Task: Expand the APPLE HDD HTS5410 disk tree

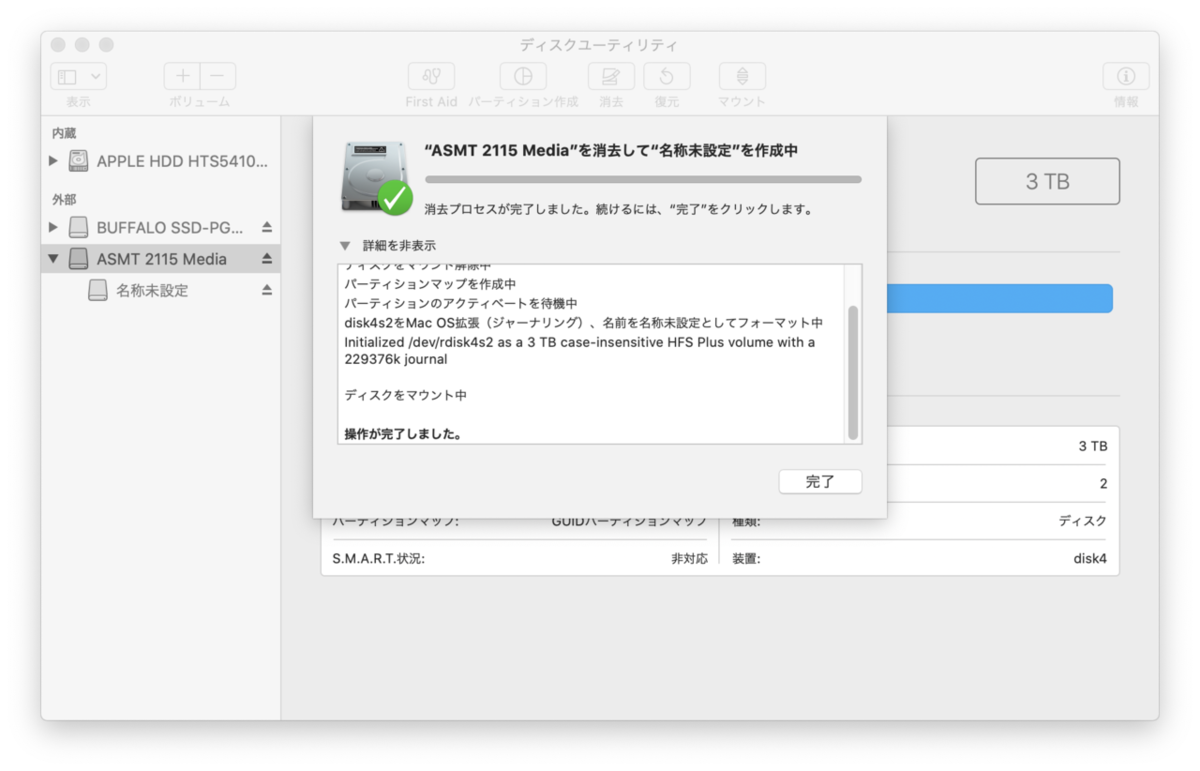Action: coord(53,160)
